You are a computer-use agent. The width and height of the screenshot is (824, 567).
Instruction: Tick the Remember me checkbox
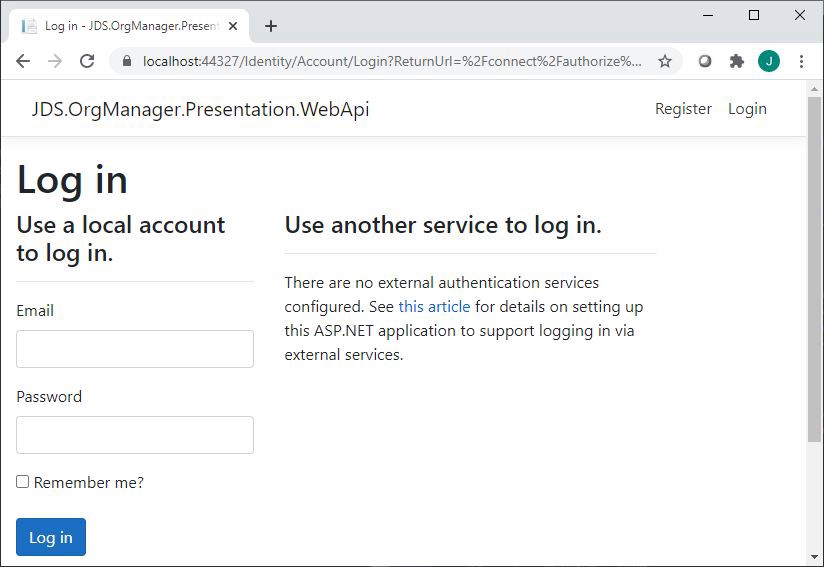coord(23,481)
